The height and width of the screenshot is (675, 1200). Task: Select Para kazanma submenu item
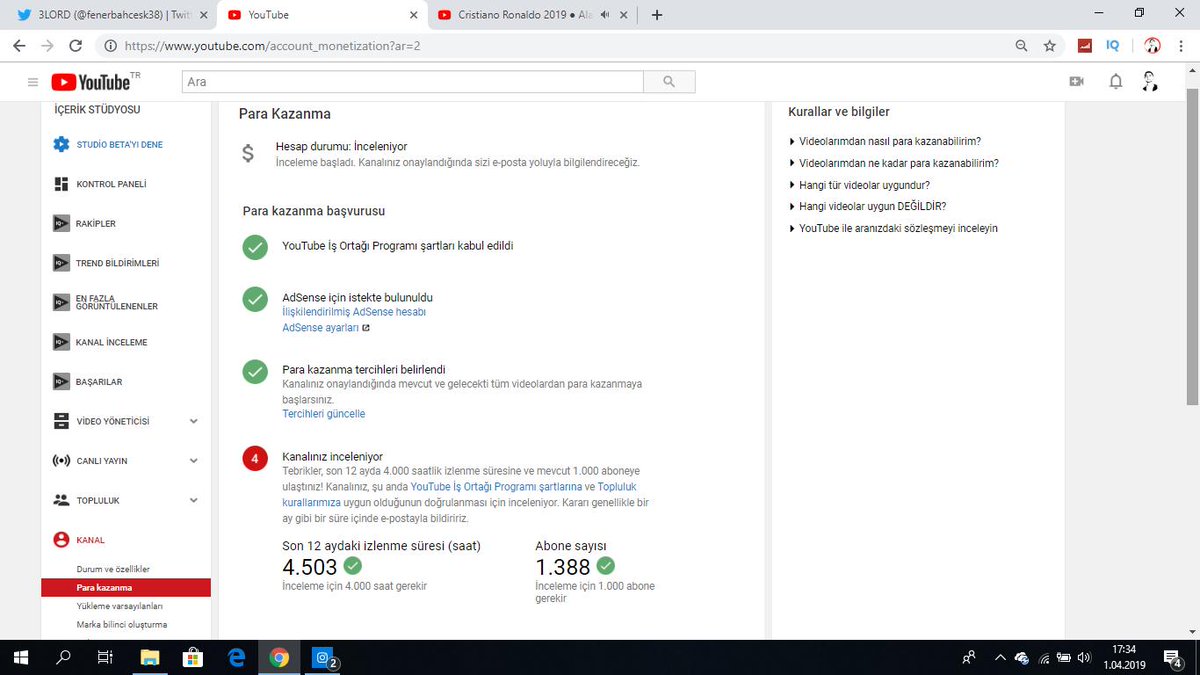[126, 587]
